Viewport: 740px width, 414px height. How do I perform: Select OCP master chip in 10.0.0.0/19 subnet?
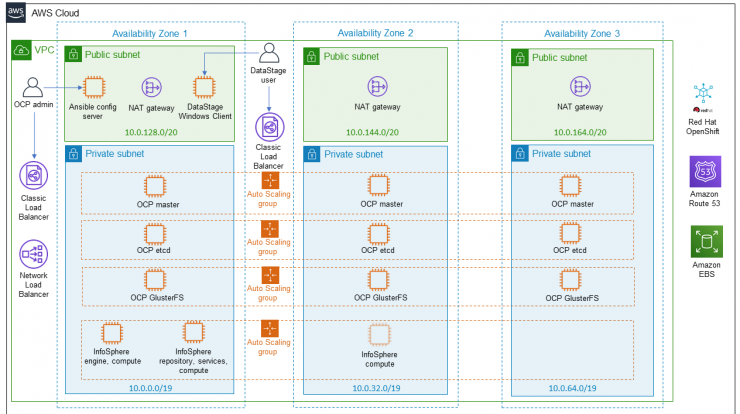coord(155,186)
